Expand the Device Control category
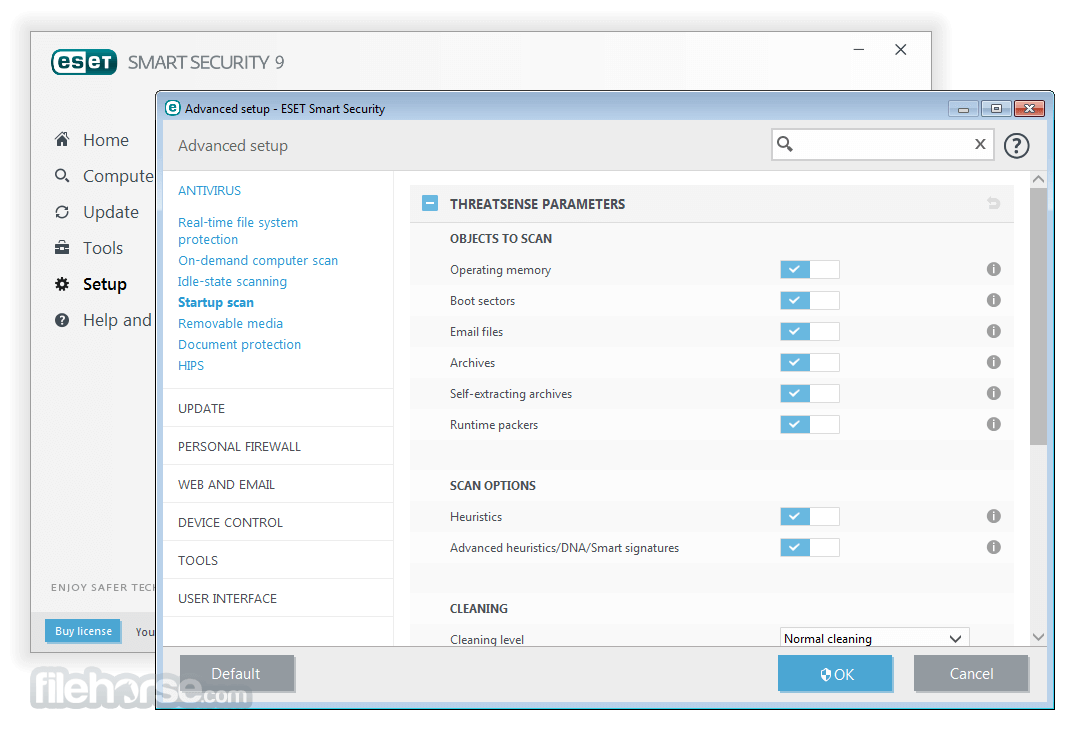The width and height of the screenshot is (1084, 739). (x=278, y=523)
